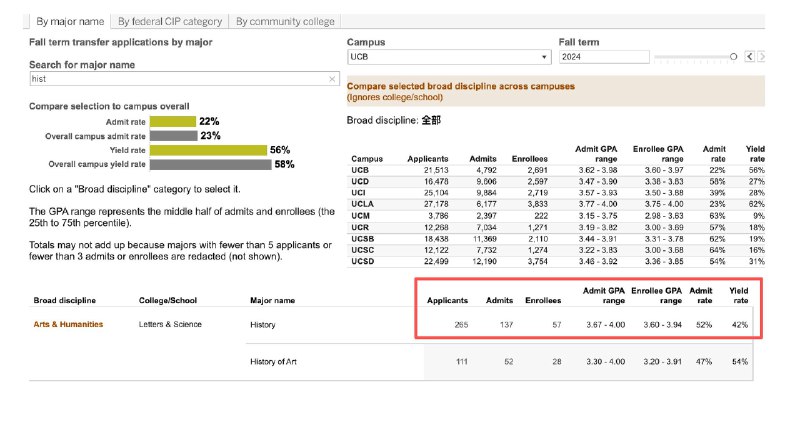This screenshot has width=800, height=422.
Task: Click the College/School column header
Action: (x=168, y=301)
